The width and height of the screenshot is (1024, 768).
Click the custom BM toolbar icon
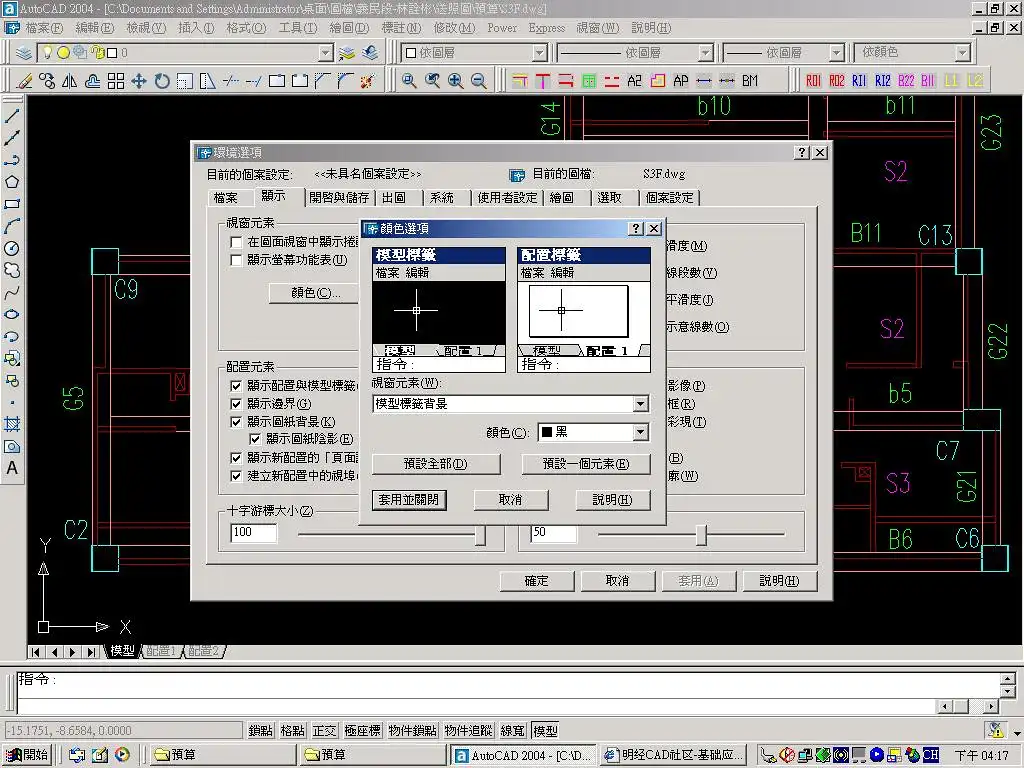click(750, 81)
